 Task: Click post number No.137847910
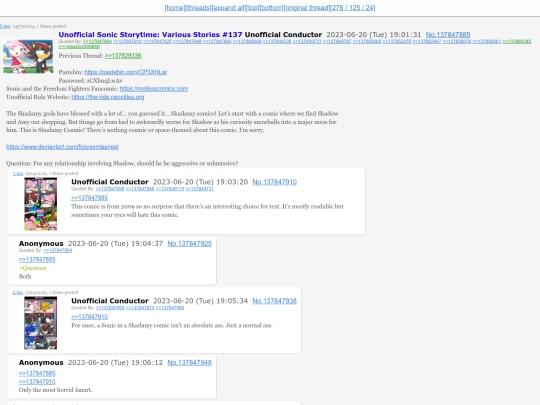[x=274, y=182]
